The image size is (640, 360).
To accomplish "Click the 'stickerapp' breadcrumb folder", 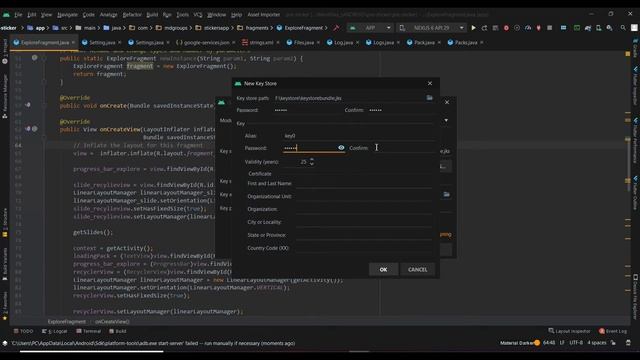I will [212, 28].
